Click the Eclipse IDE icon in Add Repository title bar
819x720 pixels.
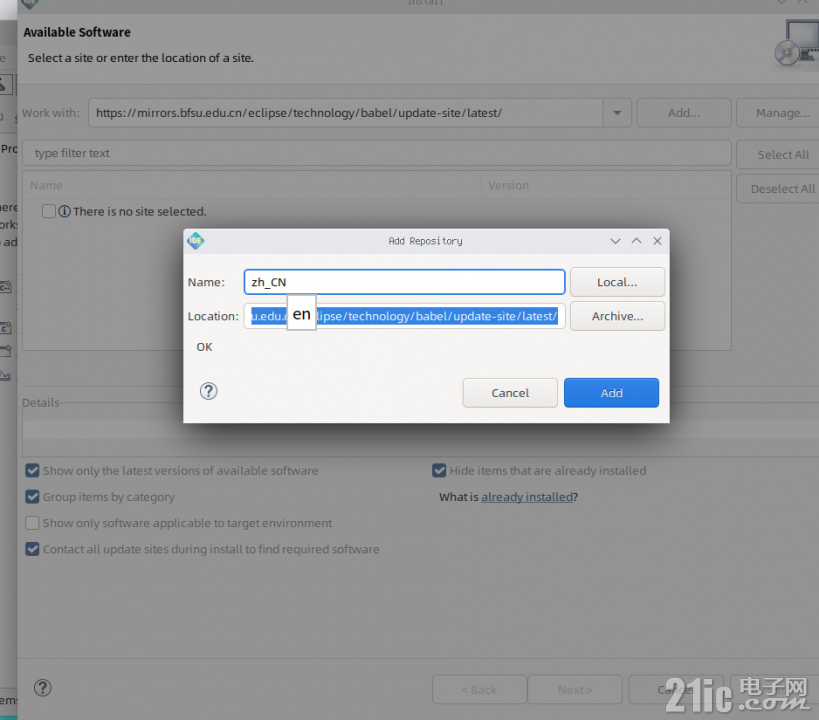(195, 241)
